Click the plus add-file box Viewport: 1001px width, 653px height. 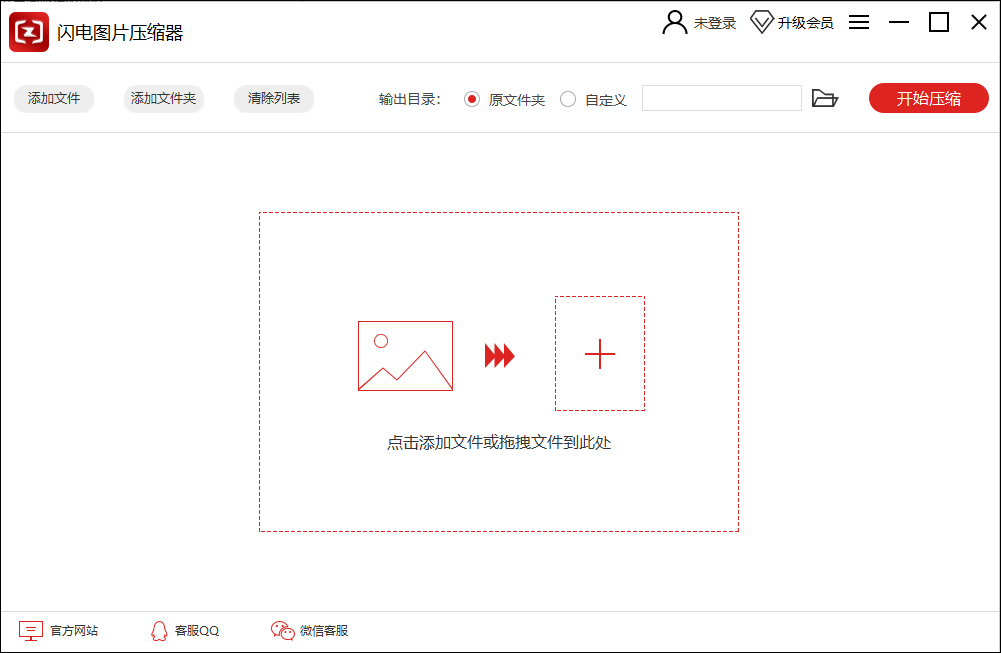[599, 354]
